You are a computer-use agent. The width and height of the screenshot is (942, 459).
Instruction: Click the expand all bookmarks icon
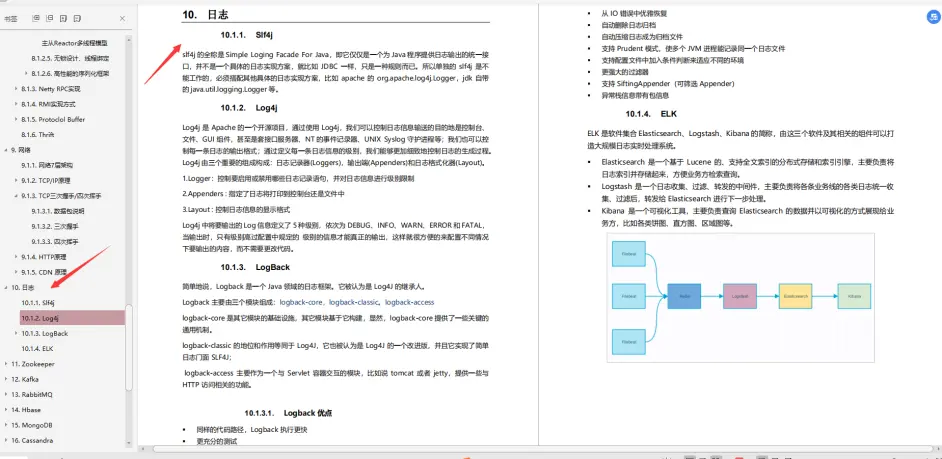click(36, 19)
